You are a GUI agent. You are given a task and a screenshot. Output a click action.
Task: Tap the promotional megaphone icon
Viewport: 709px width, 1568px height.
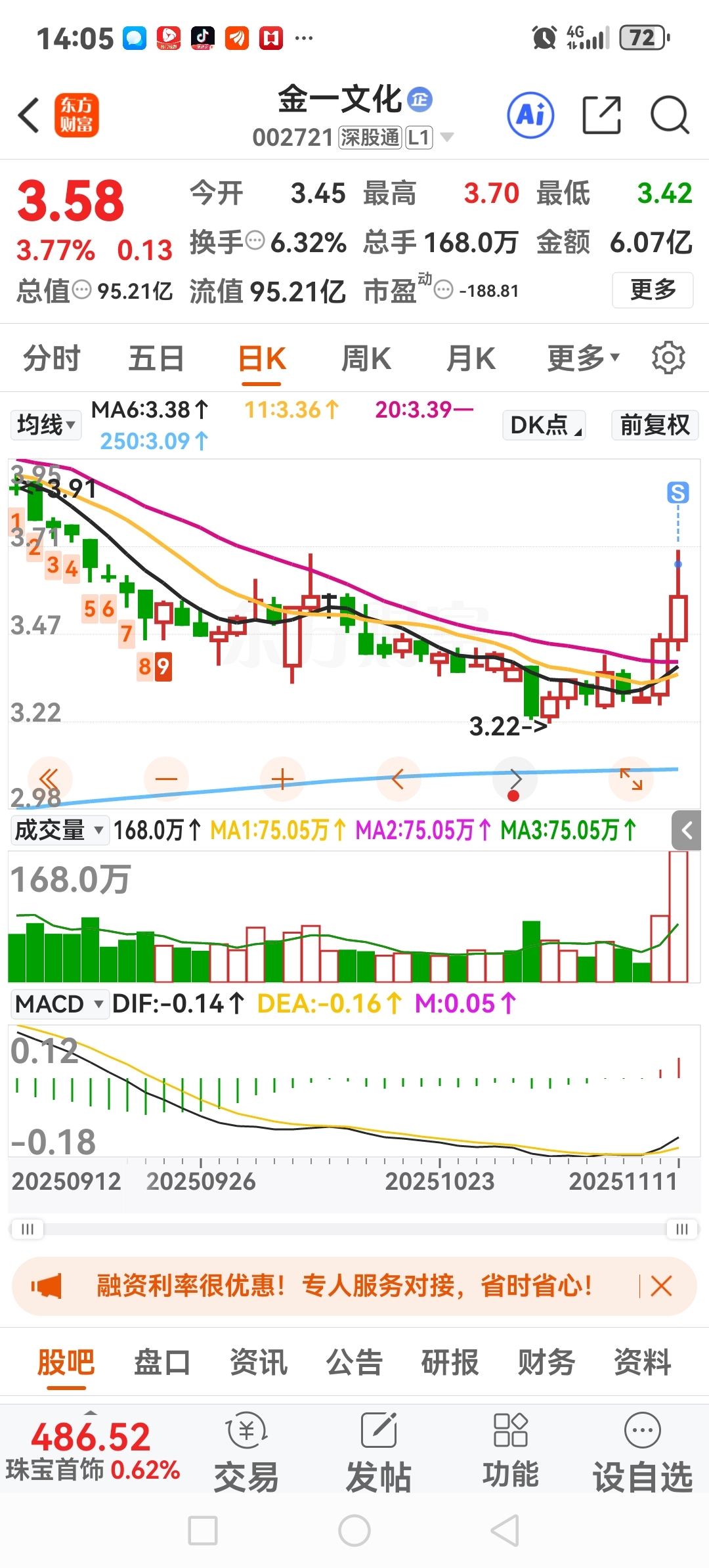point(47,1286)
